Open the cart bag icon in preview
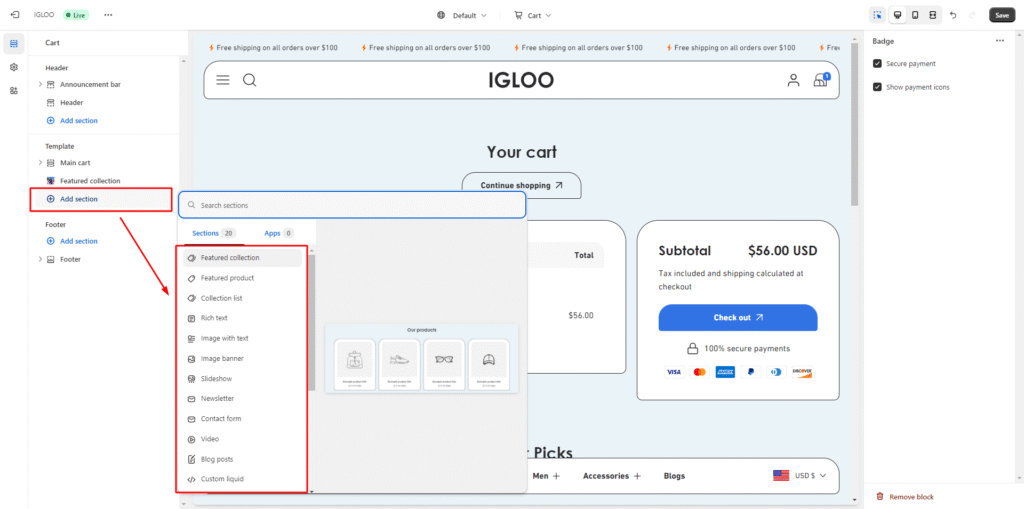This screenshot has width=1024, height=509. click(x=821, y=80)
